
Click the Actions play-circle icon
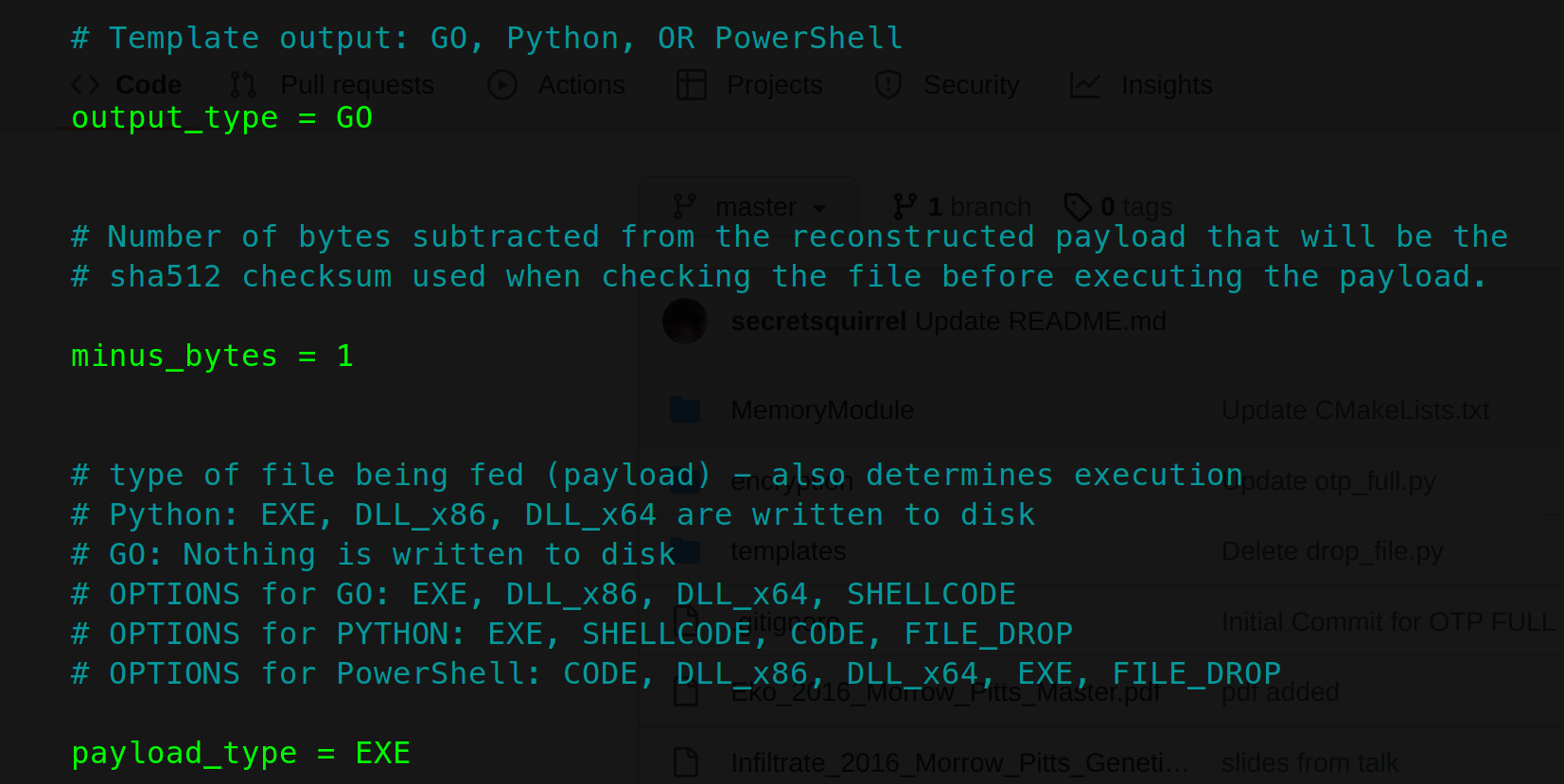(502, 85)
